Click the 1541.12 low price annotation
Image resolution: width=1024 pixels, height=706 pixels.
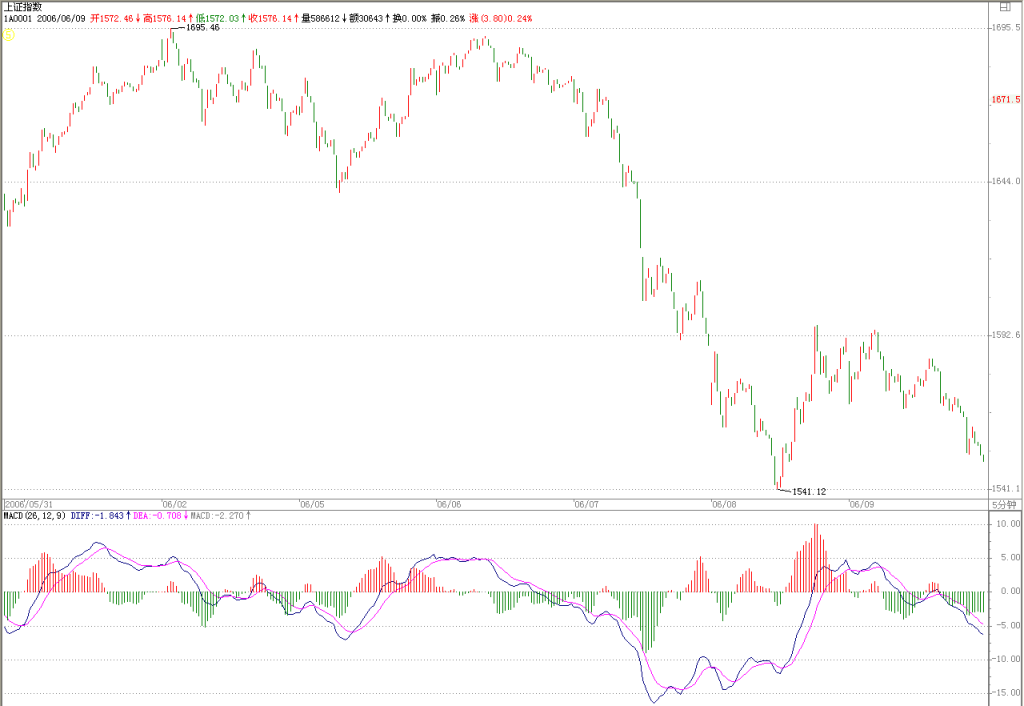809,492
